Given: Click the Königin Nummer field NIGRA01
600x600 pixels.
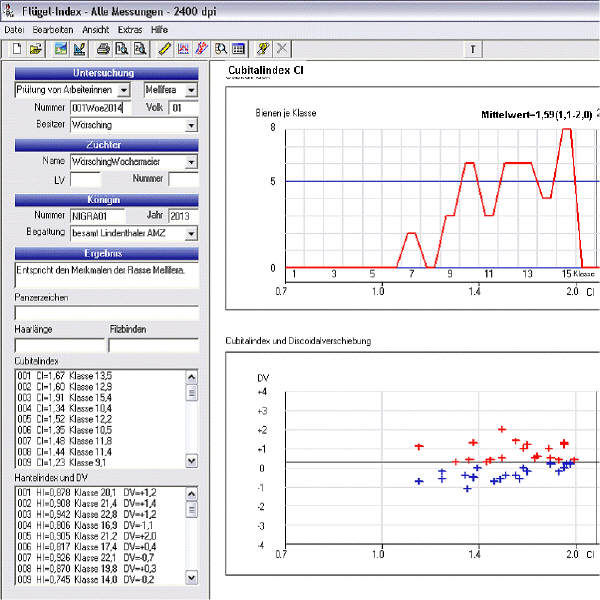Looking at the screenshot, I should pyautogui.click(x=96, y=215).
